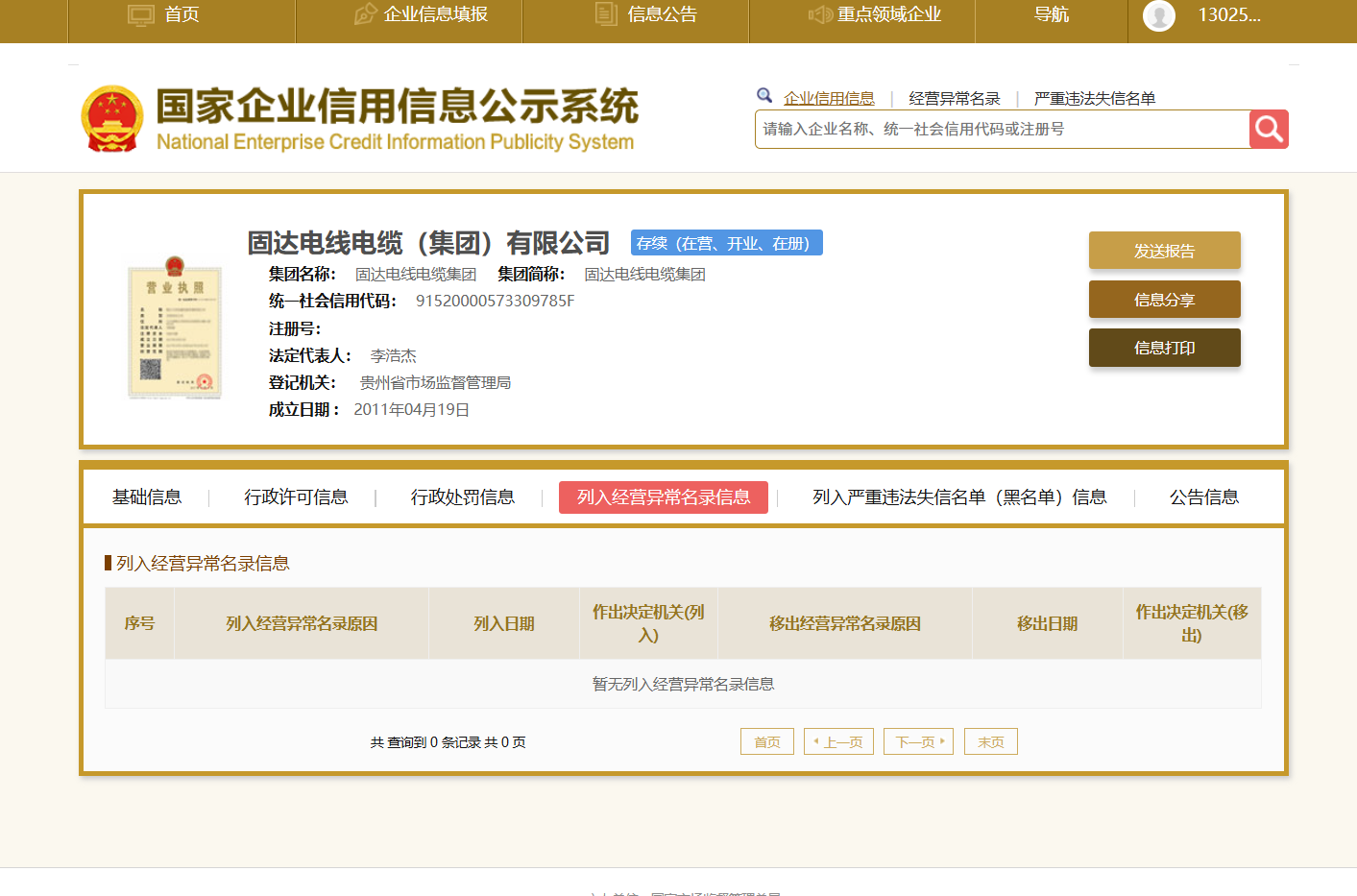
Task: Click registration authority 贵州省市场监督管理局
Action: (x=435, y=382)
